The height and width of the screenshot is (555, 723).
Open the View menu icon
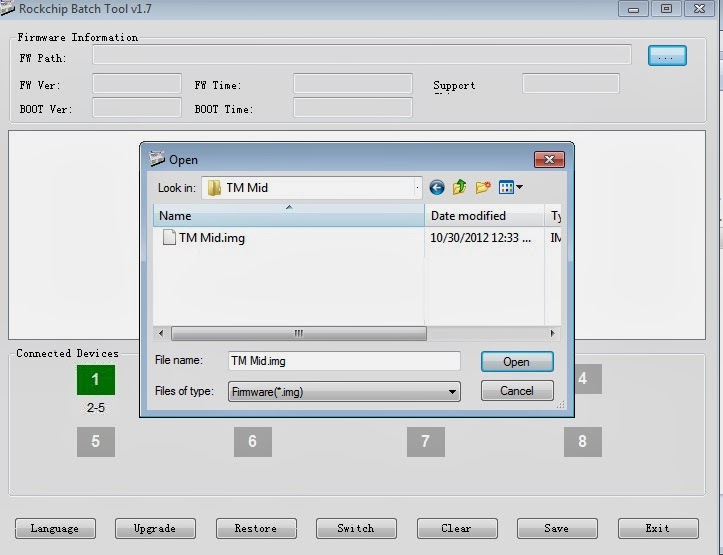(510, 187)
